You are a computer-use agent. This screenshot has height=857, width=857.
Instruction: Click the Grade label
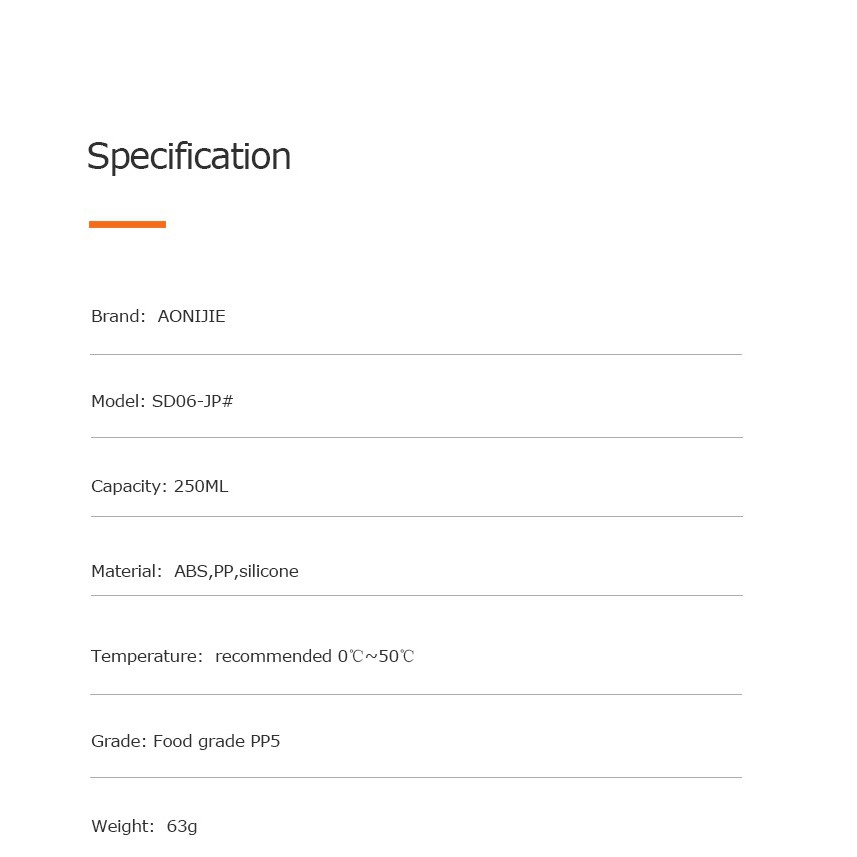tap(119, 741)
